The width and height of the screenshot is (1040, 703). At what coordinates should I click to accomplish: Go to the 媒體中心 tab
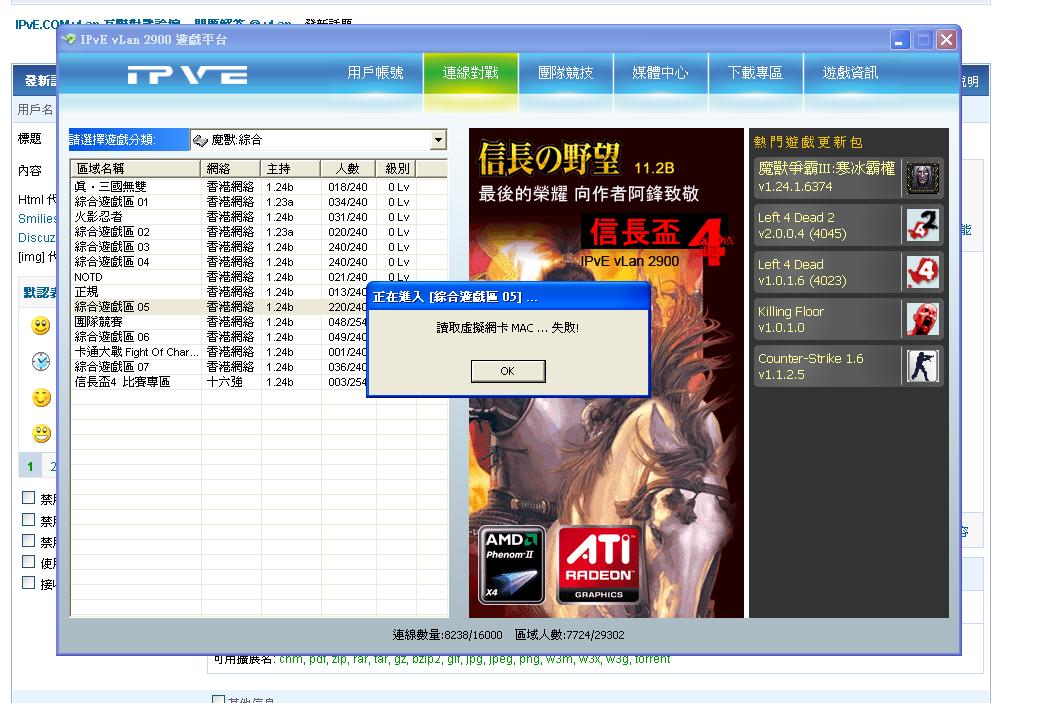pyautogui.click(x=661, y=73)
